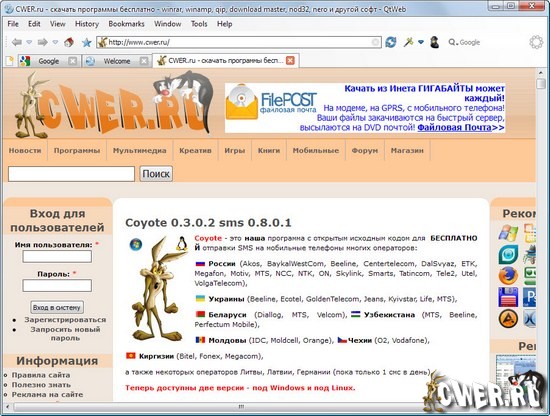The height and width of the screenshot is (416, 550).
Task: Switch to the Google tab
Action: click(x=48, y=61)
